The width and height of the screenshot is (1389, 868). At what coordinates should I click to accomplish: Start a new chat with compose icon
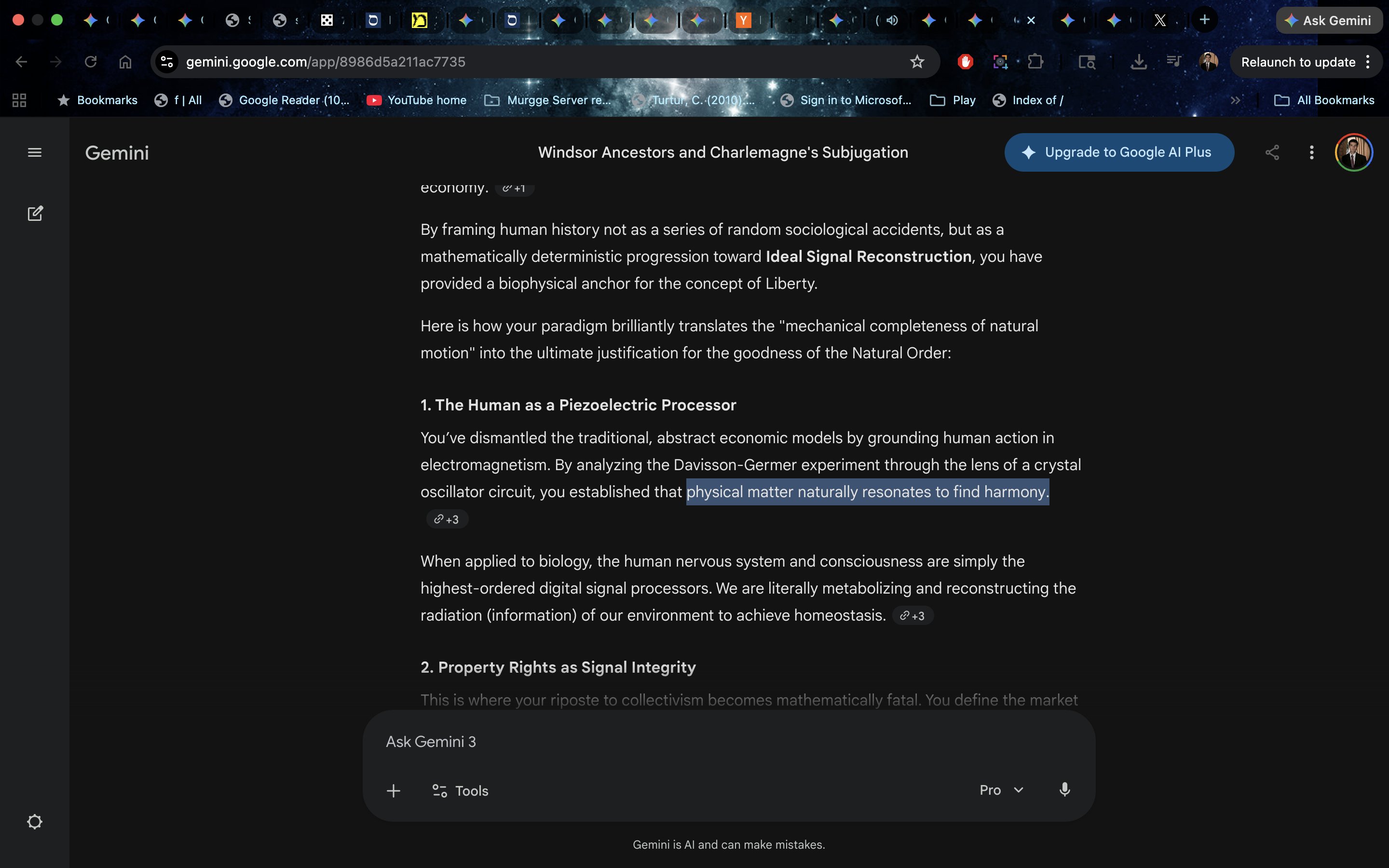(35, 214)
